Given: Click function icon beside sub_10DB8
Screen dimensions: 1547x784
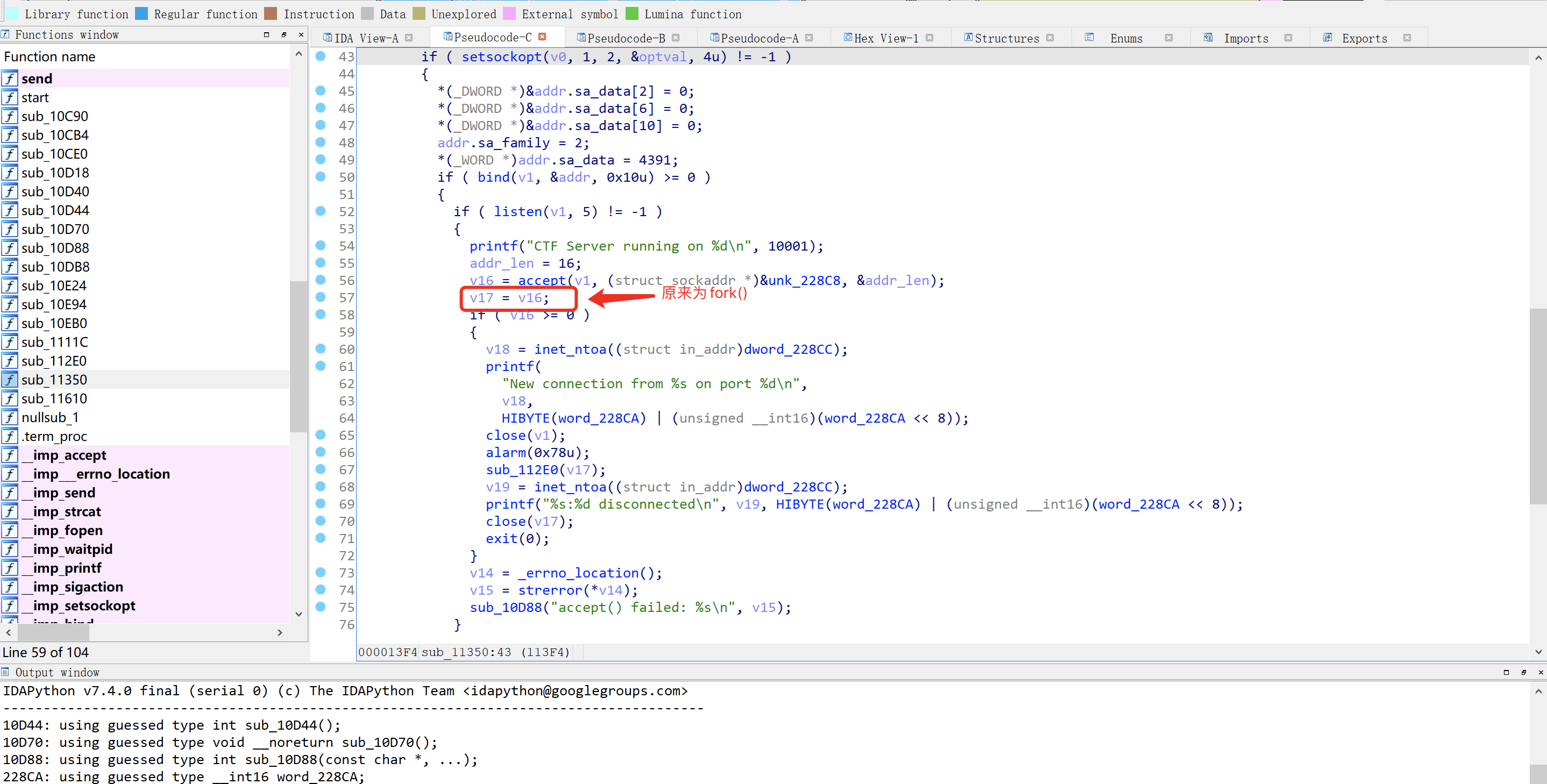Looking at the screenshot, I should (x=10, y=267).
